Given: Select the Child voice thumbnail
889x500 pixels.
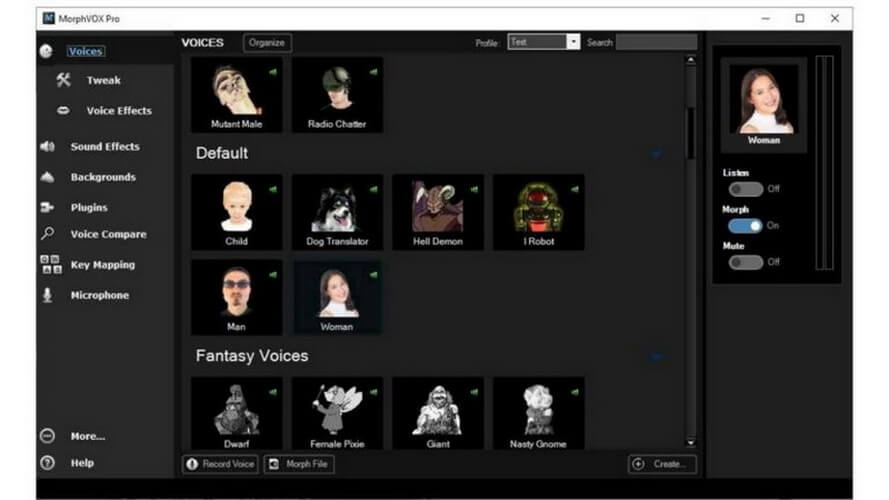Looking at the screenshot, I should pyautogui.click(x=236, y=212).
